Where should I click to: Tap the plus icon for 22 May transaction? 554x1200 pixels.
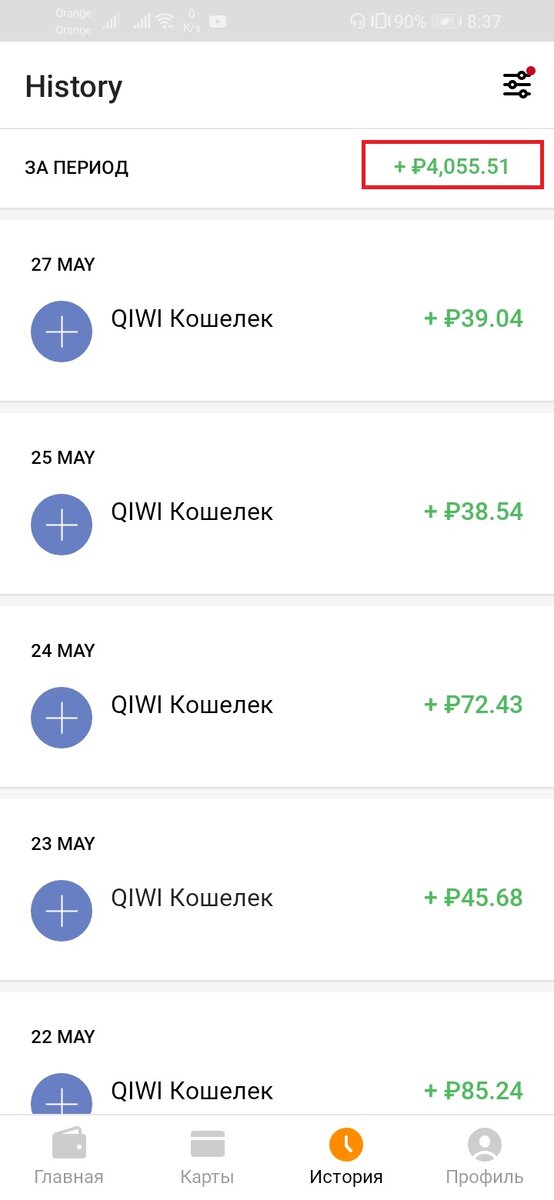click(62, 1094)
